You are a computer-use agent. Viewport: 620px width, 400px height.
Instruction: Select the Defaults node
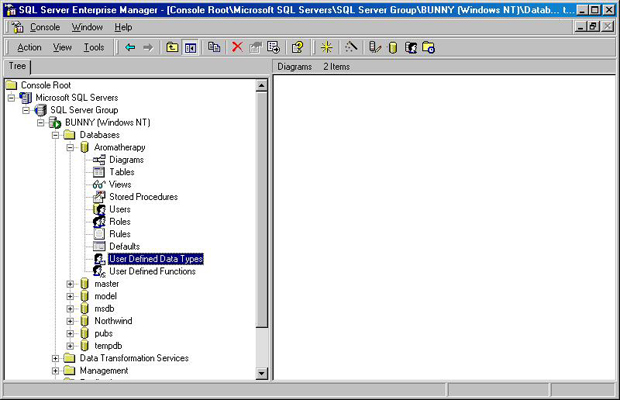click(125, 247)
